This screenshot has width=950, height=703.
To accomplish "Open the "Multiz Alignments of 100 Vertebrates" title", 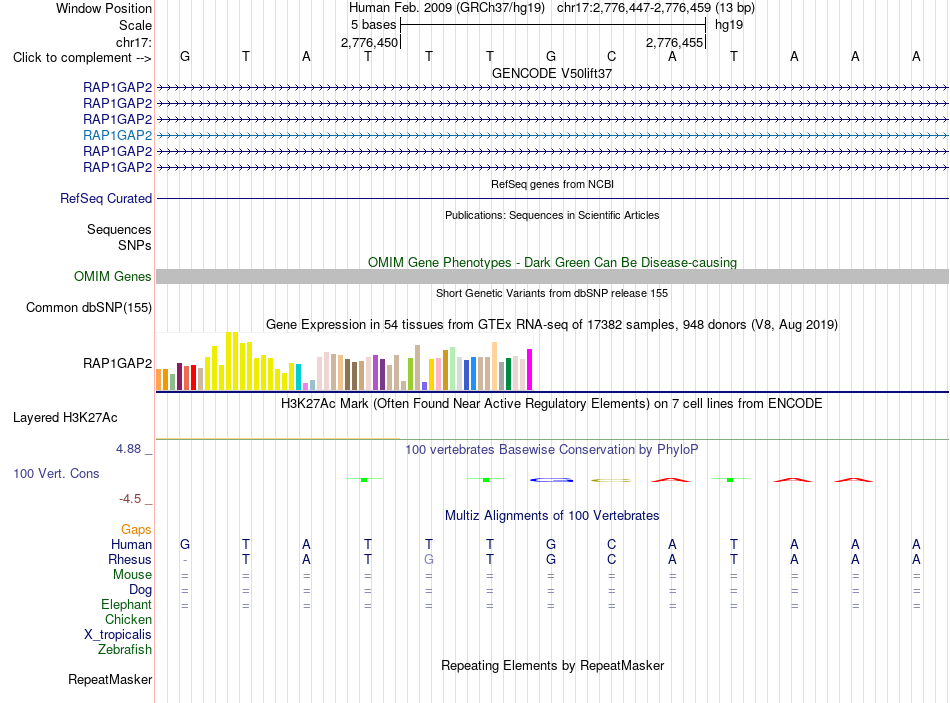I will pos(552,516).
